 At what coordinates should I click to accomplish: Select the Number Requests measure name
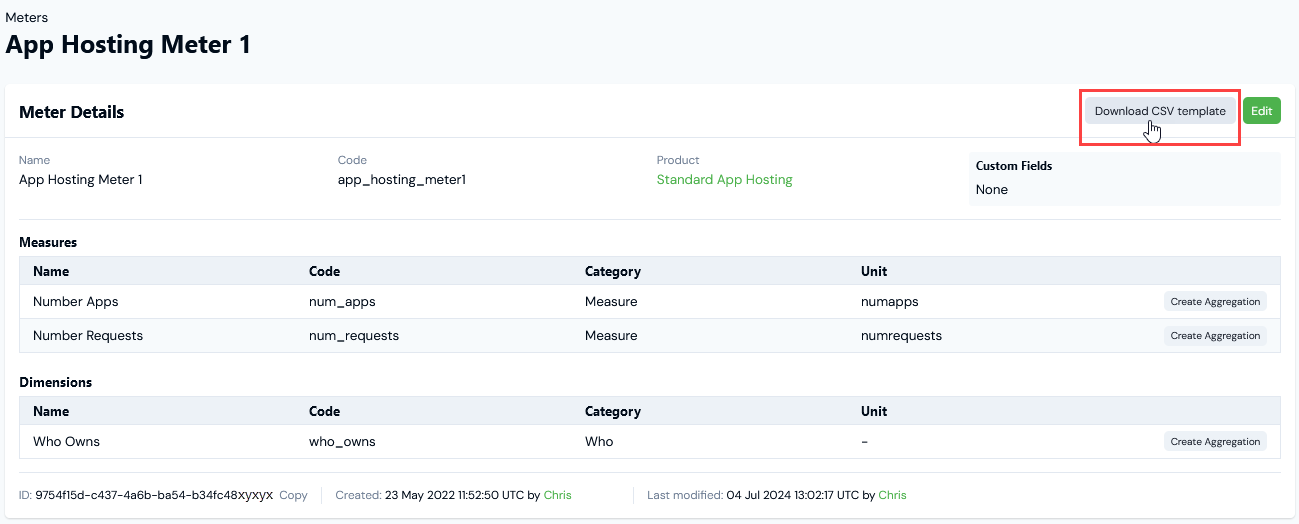click(88, 336)
